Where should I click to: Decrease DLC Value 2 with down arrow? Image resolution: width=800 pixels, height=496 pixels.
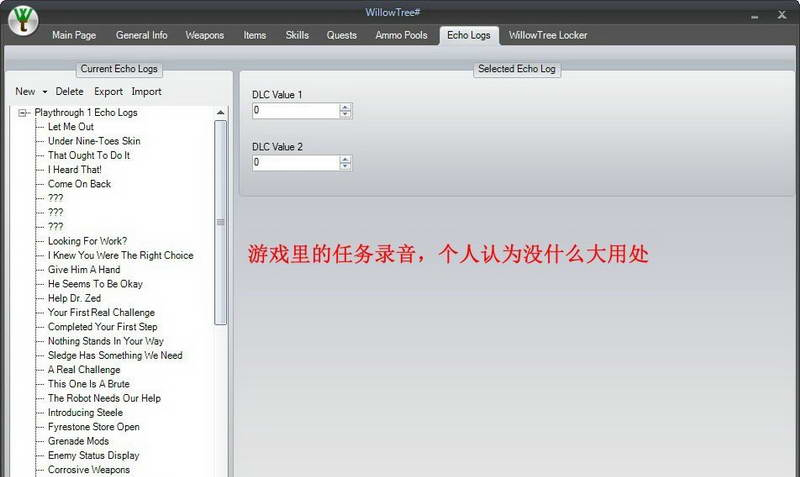[345, 166]
